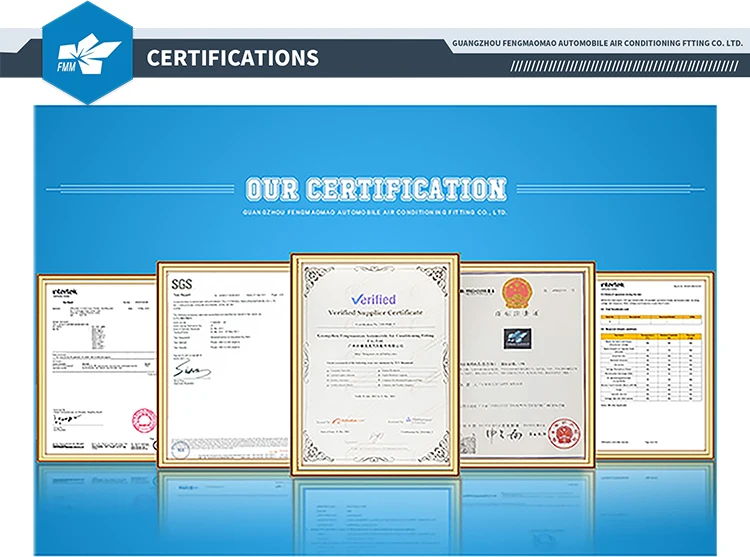Click the national emblem on trademark certificate
The image size is (750, 557).
click(x=517, y=292)
